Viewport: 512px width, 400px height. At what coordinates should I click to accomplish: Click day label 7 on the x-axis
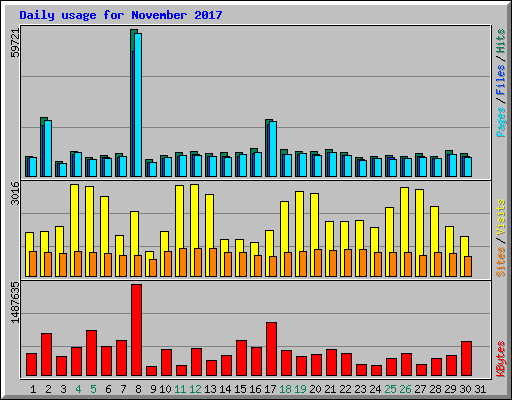click(123, 389)
